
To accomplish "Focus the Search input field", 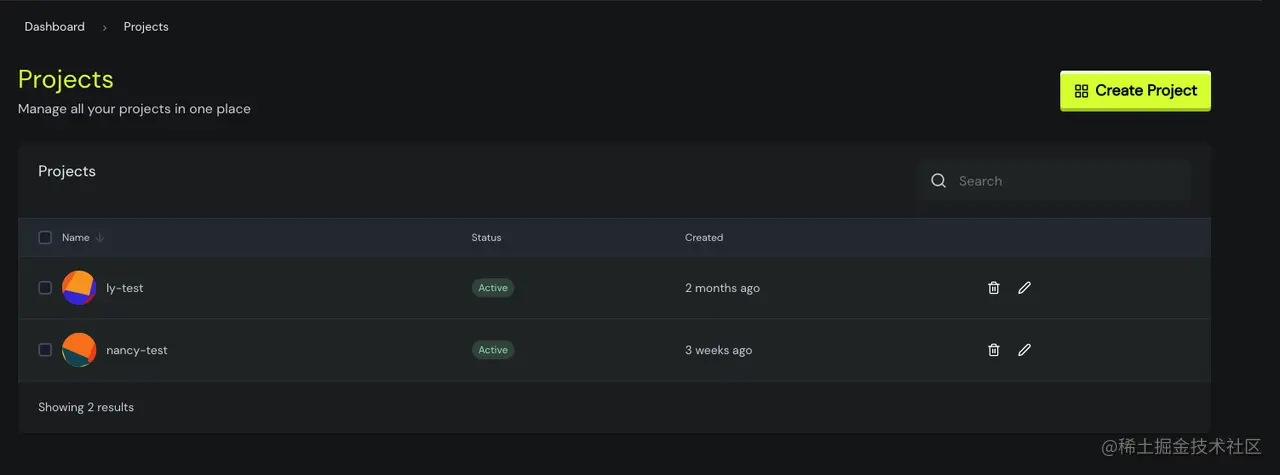I will point(1065,181).
